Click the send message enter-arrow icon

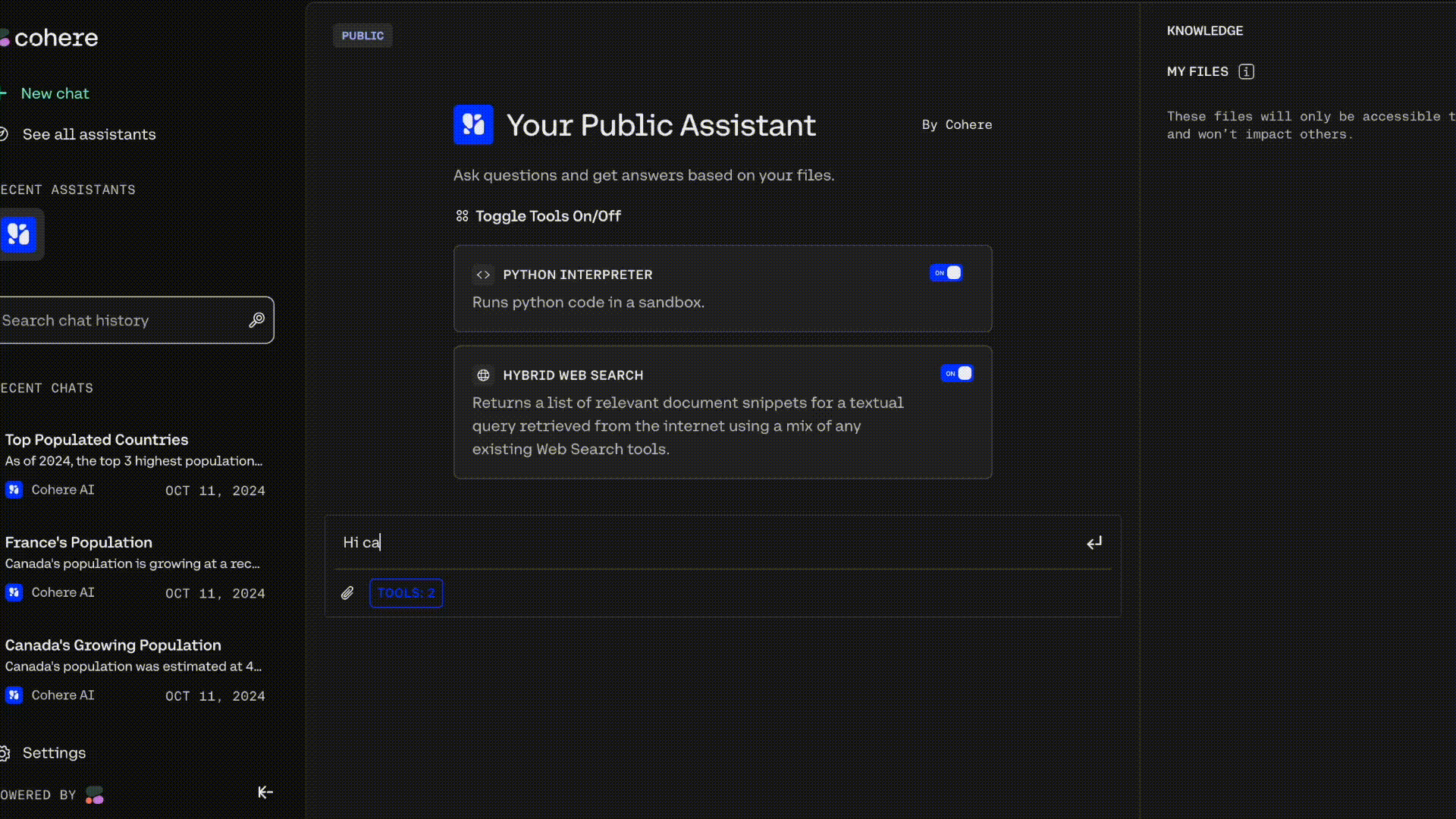(x=1094, y=543)
